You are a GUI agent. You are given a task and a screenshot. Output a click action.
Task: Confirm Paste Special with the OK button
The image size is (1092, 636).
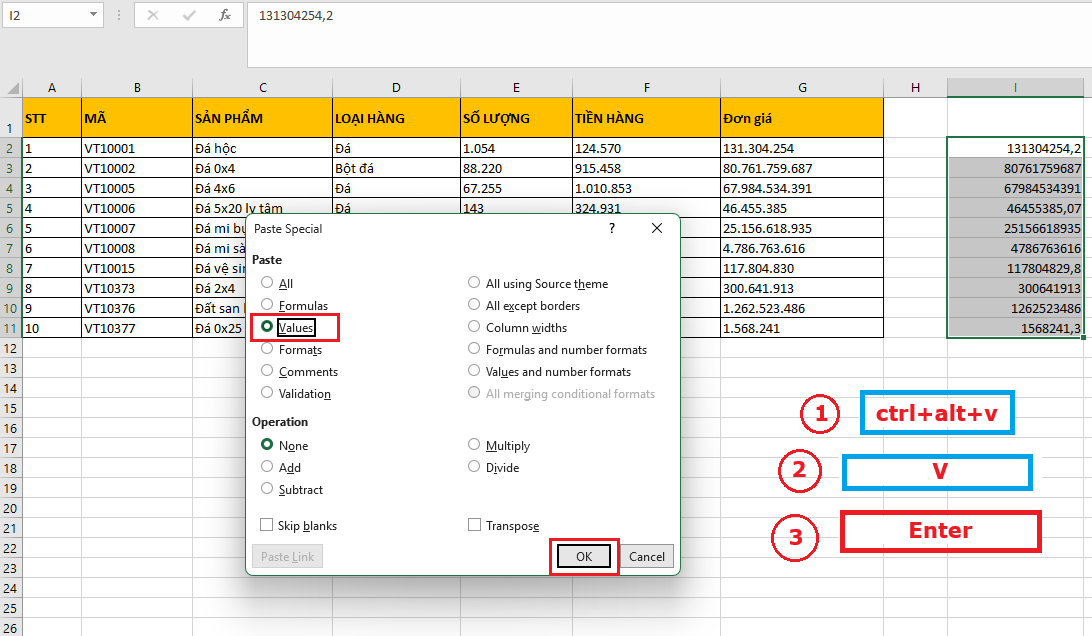click(x=583, y=555)
